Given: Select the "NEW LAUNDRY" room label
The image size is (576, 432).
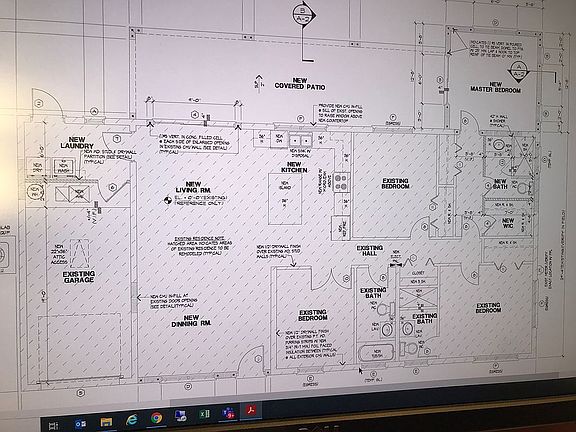Looking at the screenshot, I should [x=77, y=143].
